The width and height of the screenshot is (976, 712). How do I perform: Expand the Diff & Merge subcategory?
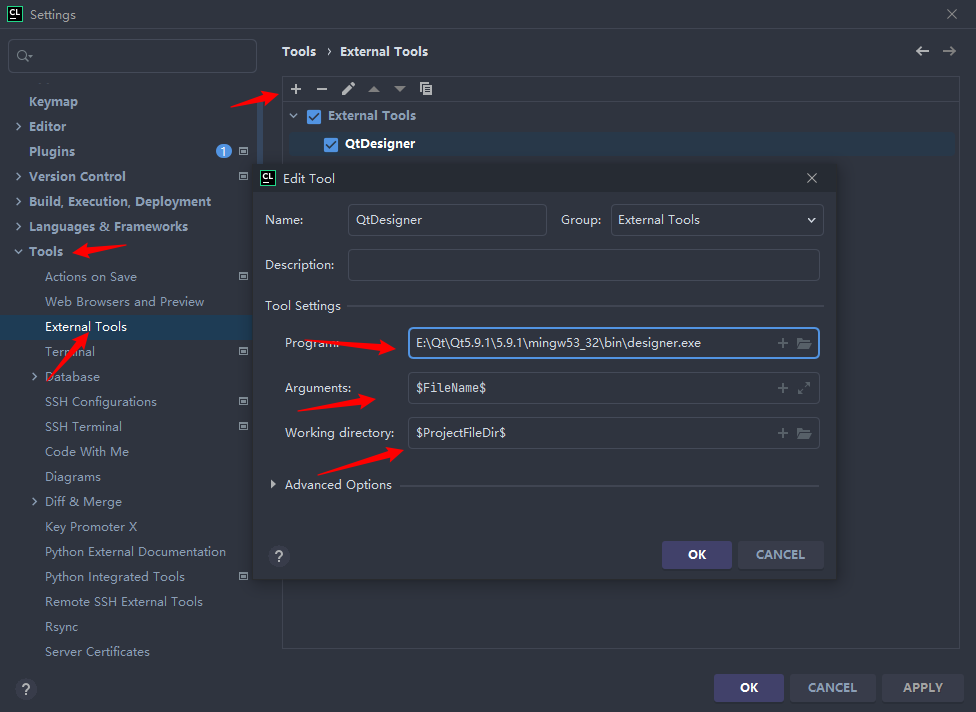click(34, 502)
